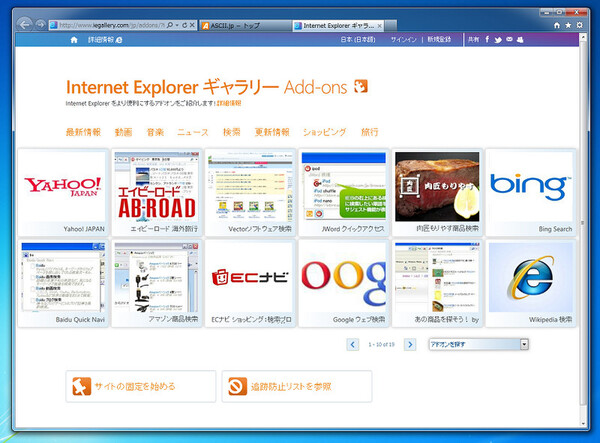Open the Bing Search add-on tile

531,192
